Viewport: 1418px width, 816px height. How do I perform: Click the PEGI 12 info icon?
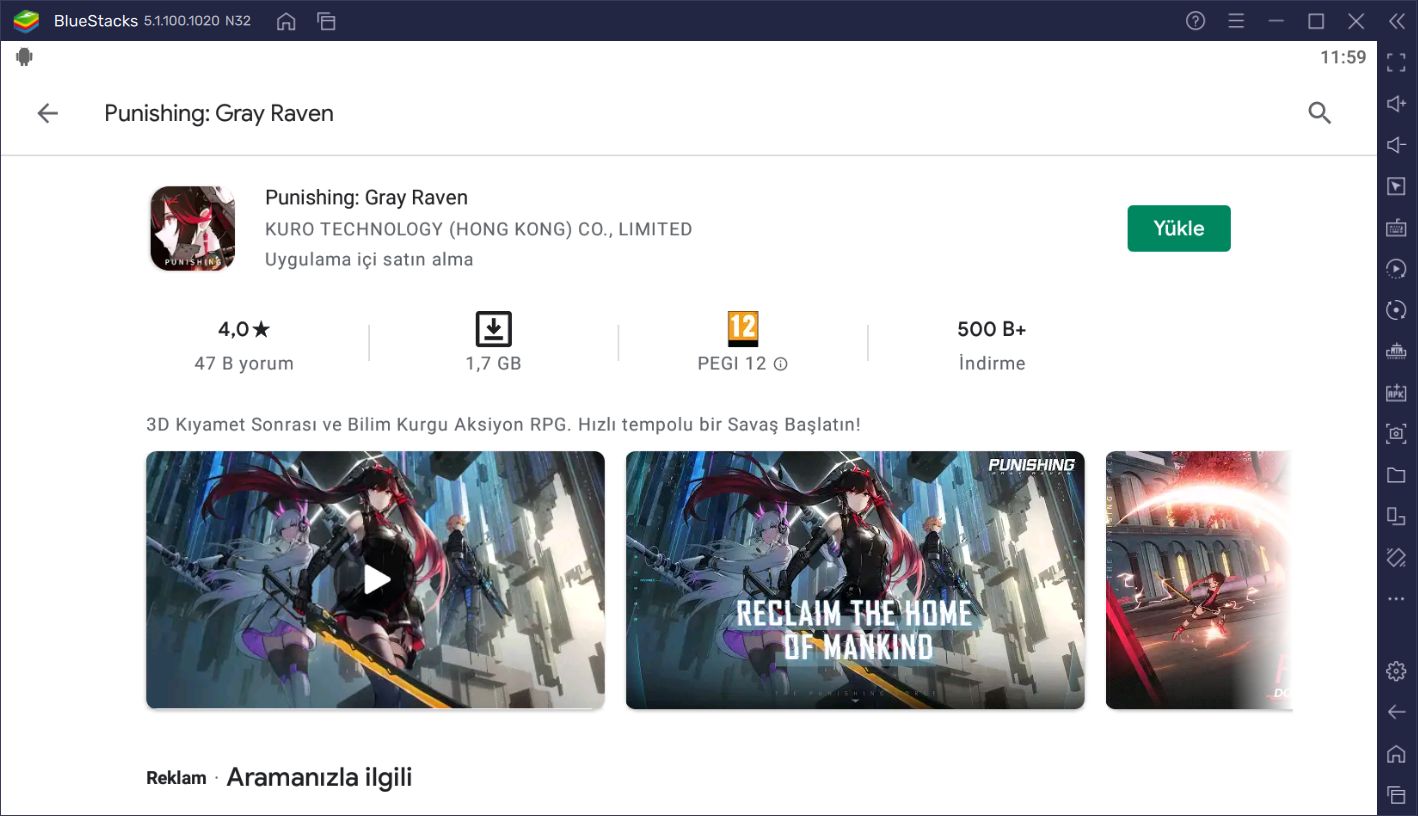781,364
